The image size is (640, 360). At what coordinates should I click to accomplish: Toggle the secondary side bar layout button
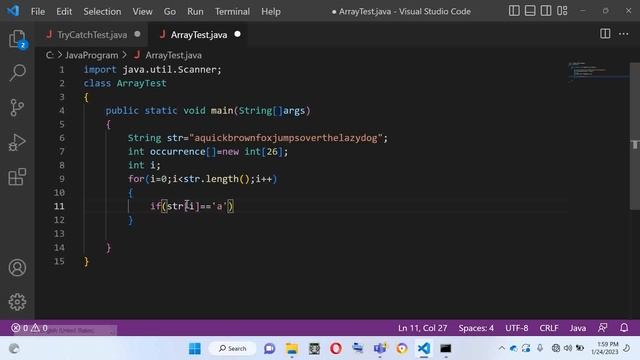[546, 11]
